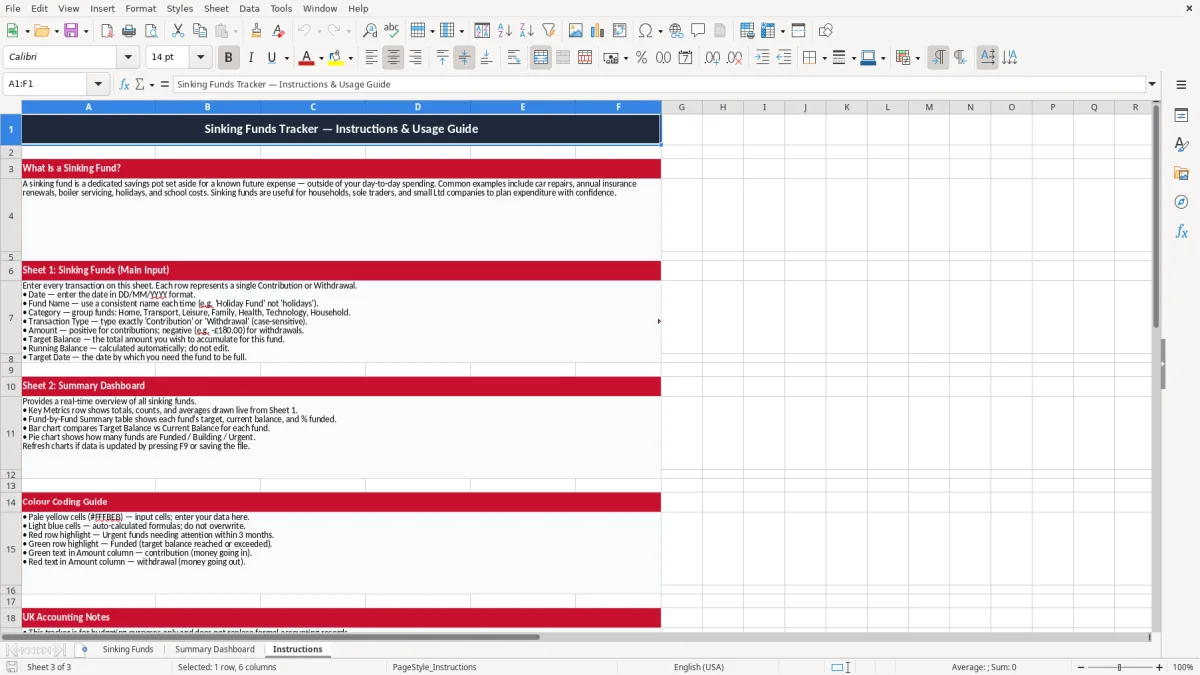1200x675 pixels.
Task: Insert an image
Action: (x=576, y=31)
